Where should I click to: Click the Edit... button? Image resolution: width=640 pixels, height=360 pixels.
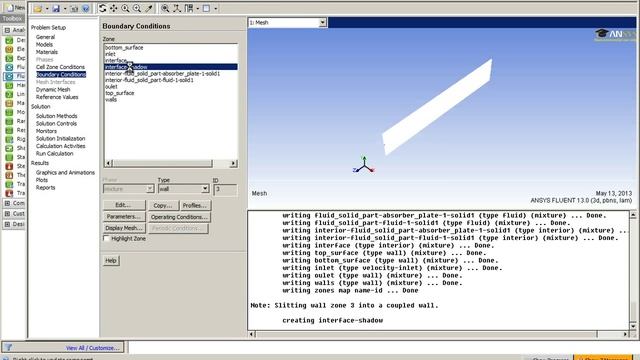[x=124, y=205]
